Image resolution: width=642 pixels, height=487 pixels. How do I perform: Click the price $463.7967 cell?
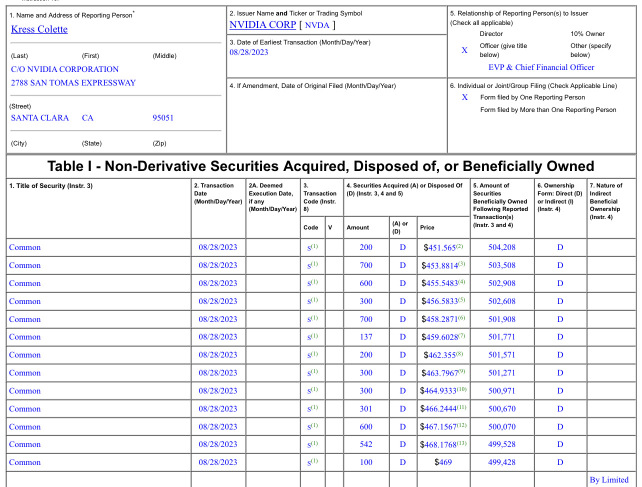pyautogui.click(x=443, y=373)
